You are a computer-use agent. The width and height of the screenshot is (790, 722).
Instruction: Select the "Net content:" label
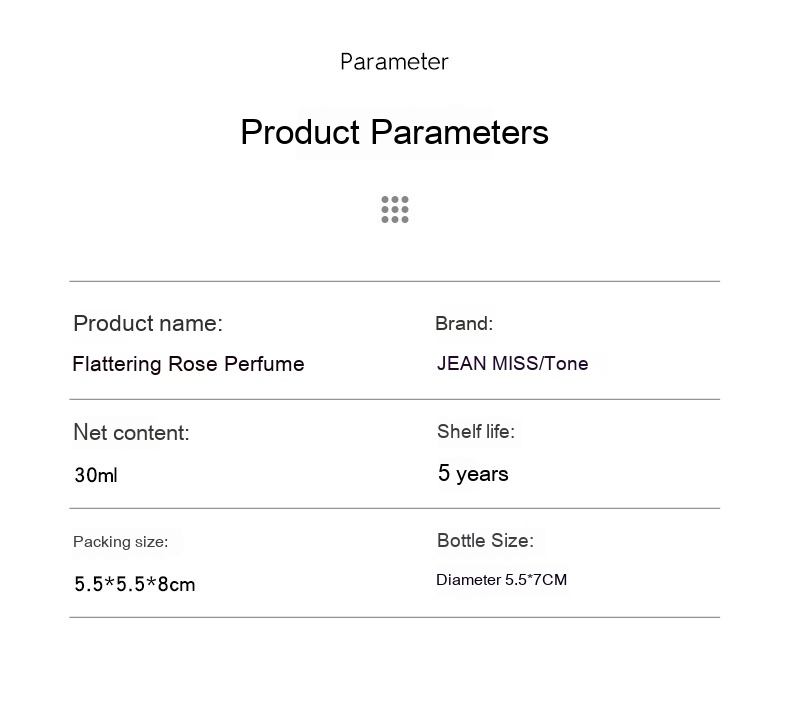pyautogui.click(x=131, y=433)
